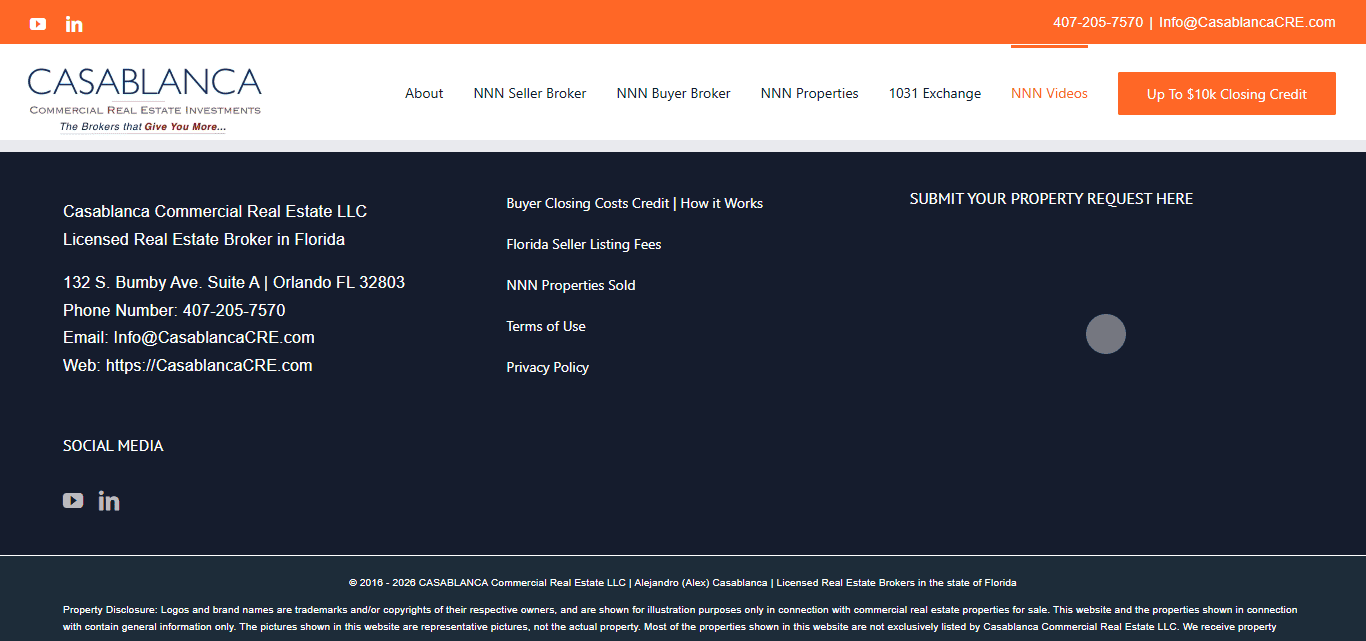Click the footer email Info@CasablancaCRE.com
This screenshot has height=641, width=1366.
coord(214,338)
